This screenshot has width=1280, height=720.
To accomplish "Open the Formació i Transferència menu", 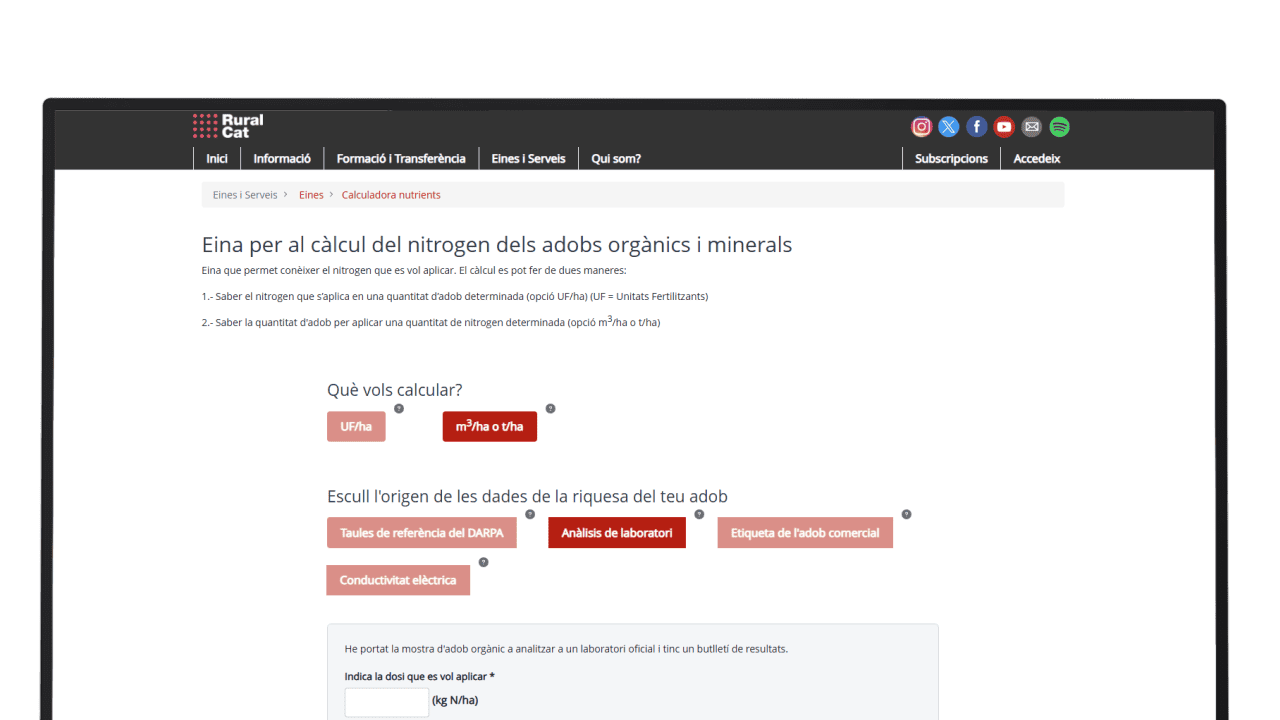I will tap(401, 159).
